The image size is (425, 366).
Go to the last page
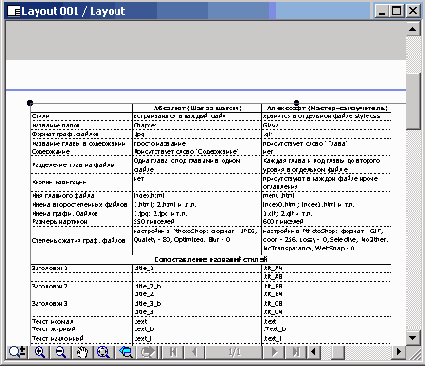tap(295, 352)
